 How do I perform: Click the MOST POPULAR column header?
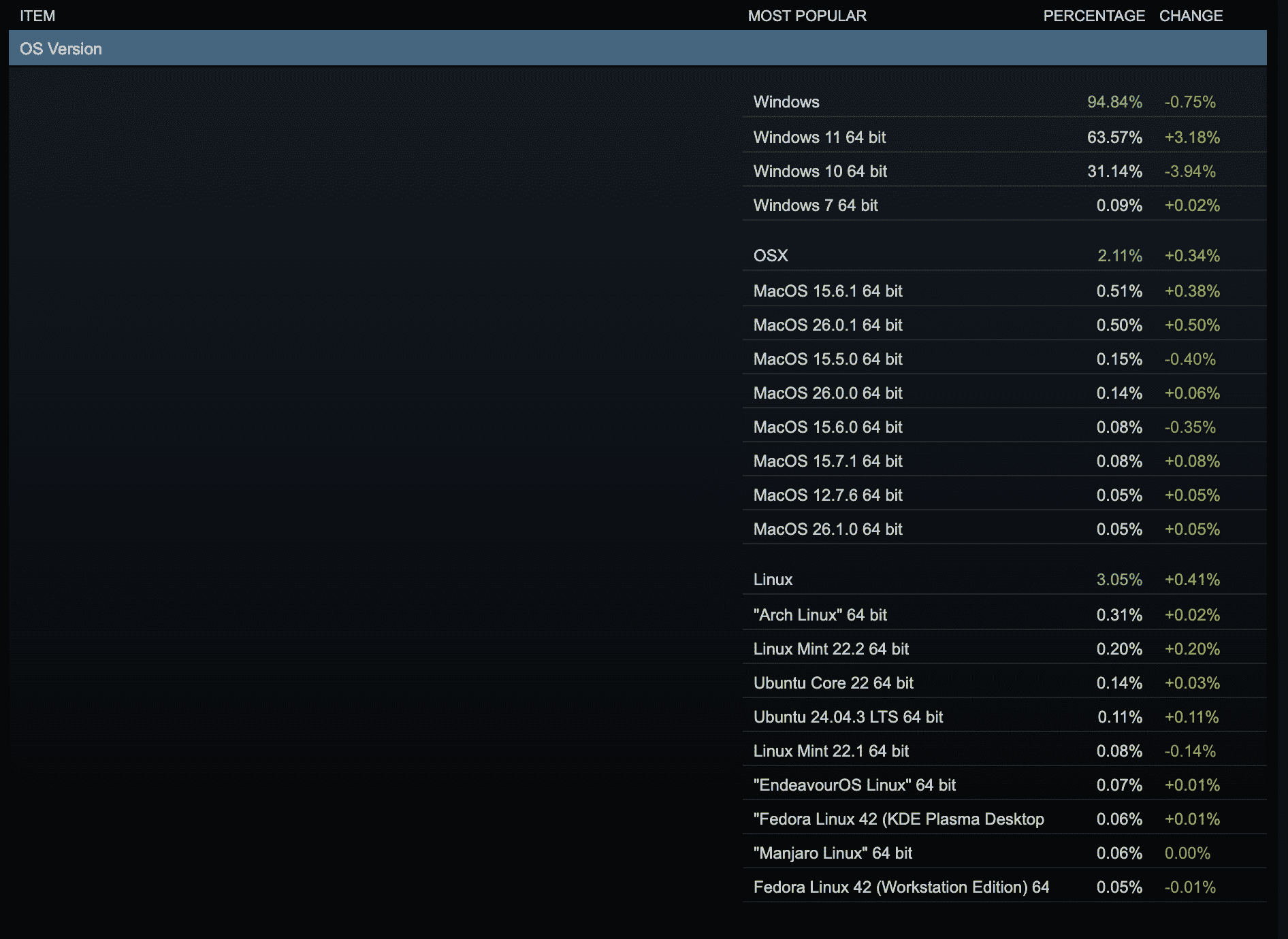[x=807, y=16]
